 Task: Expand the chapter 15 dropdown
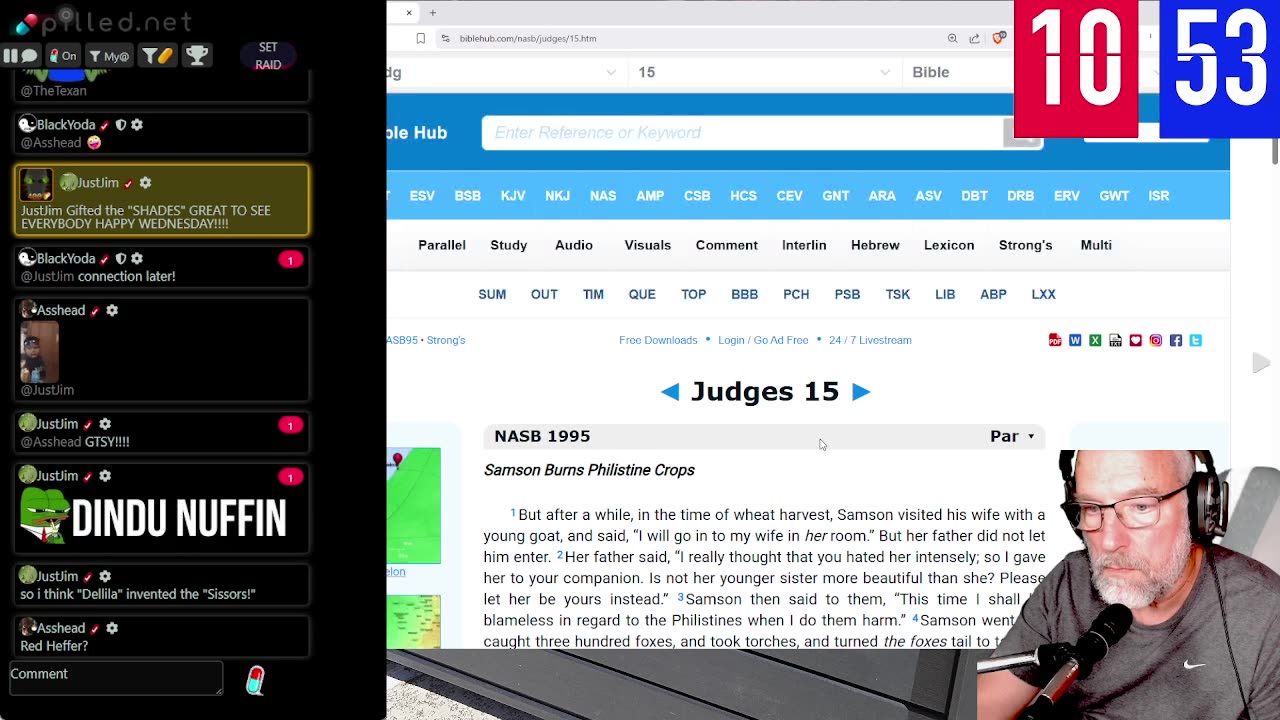point(885,72)
